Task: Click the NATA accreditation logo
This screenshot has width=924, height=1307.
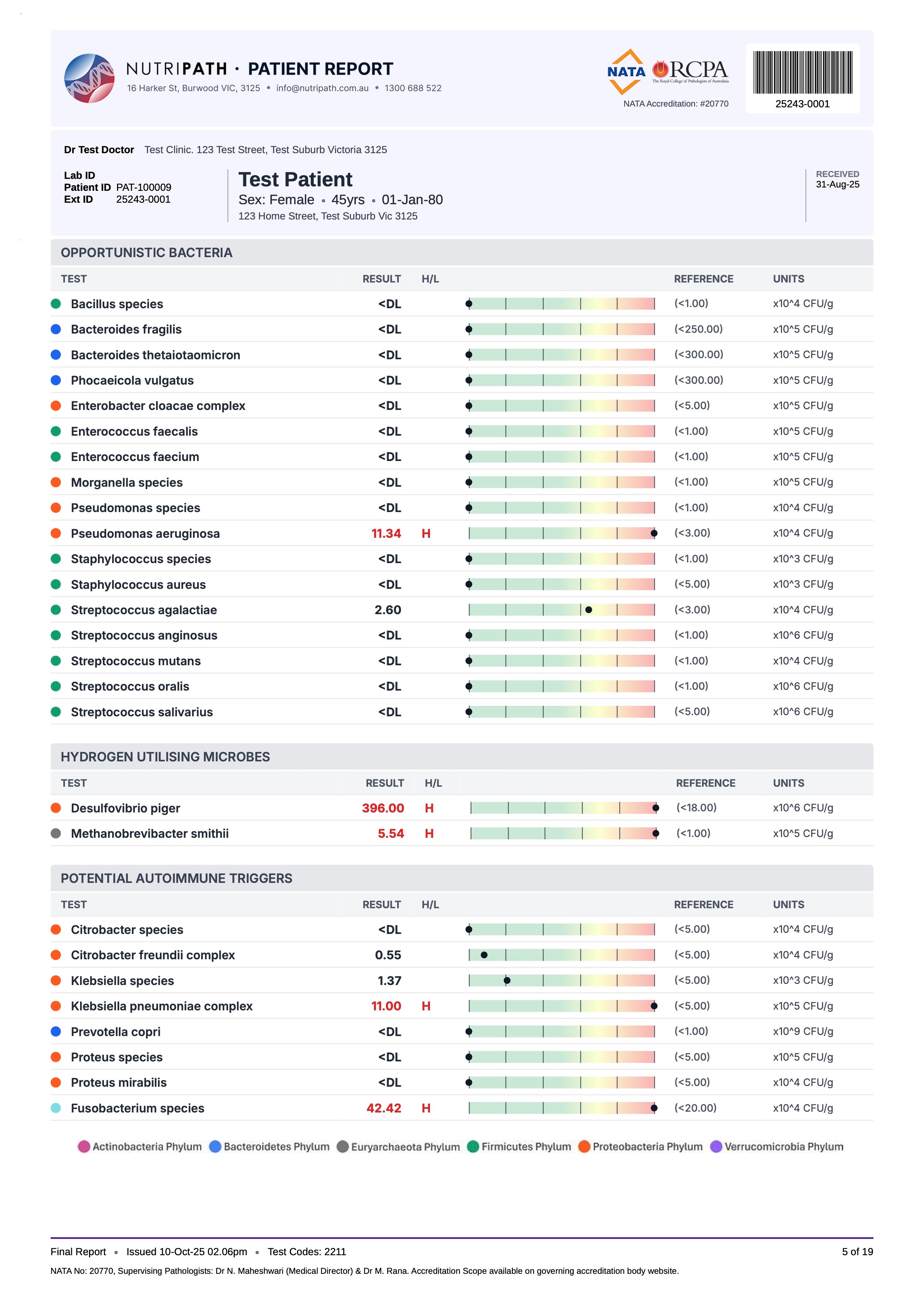Action: pyautogui.click(x=626, y=72)
